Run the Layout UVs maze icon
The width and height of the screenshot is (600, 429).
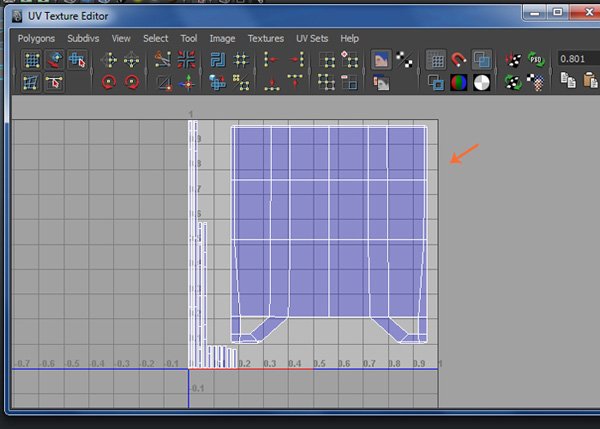(x=218, y=60)
